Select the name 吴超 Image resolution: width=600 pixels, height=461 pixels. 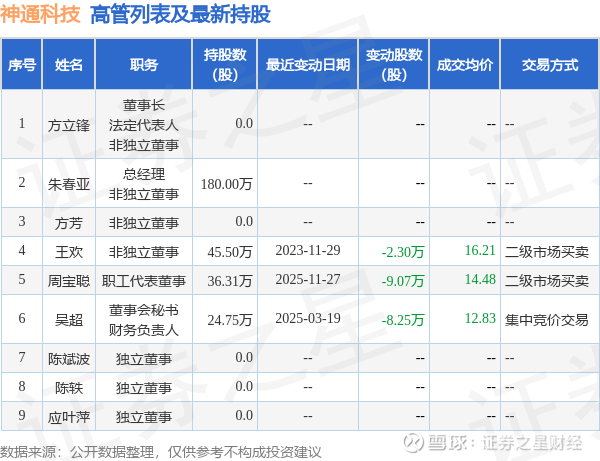[x=68, y=320]
